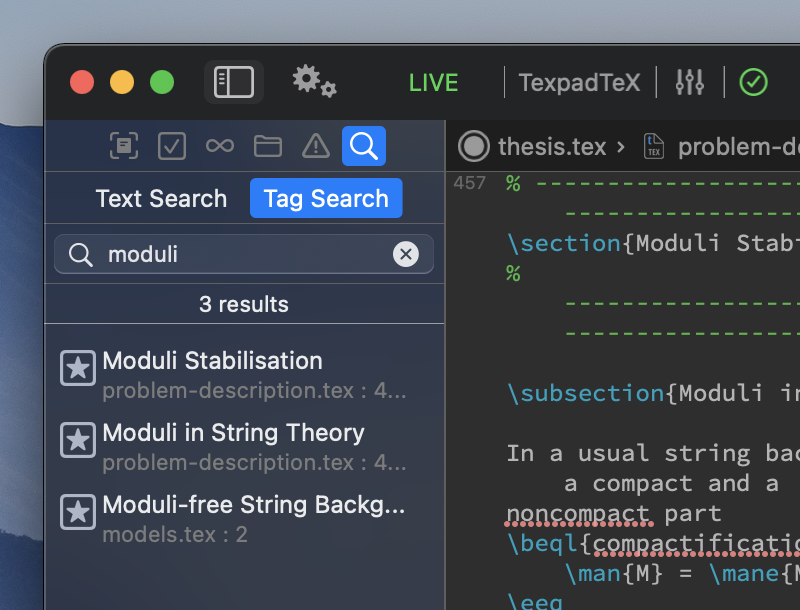Show the document outline sidebar tab

[x=124, y=146]
